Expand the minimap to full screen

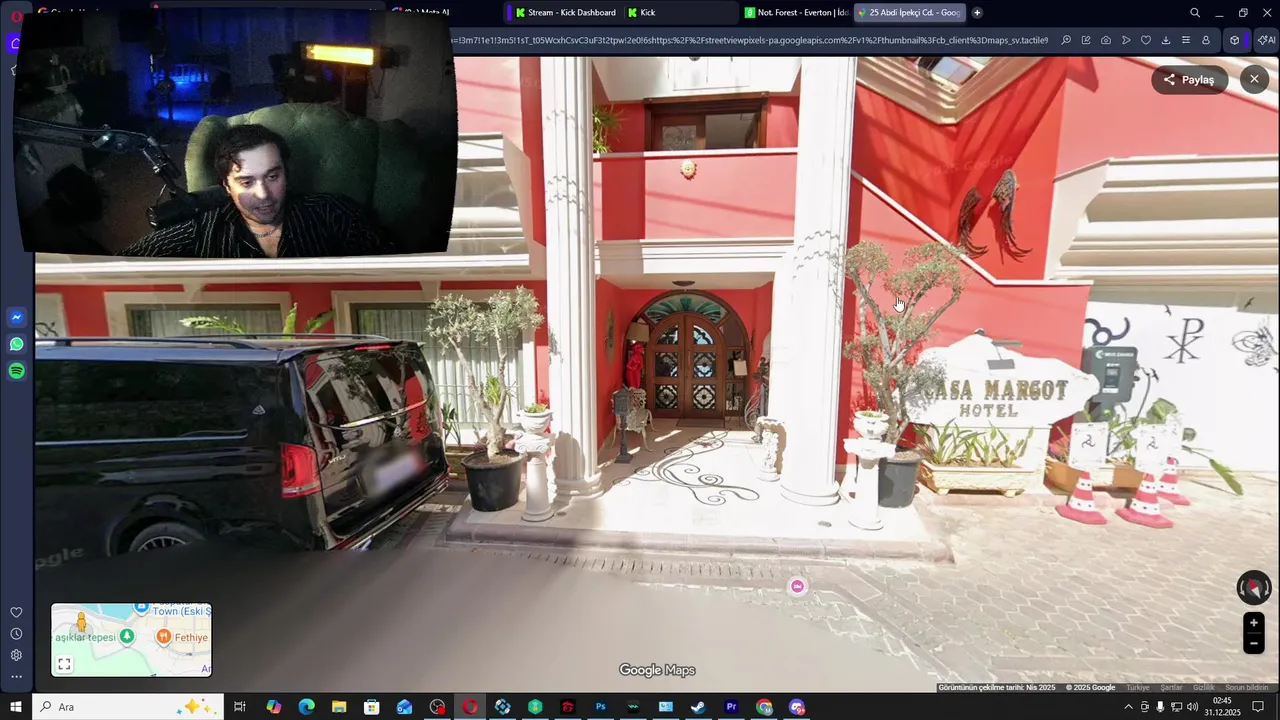click(x=64, y=664)
